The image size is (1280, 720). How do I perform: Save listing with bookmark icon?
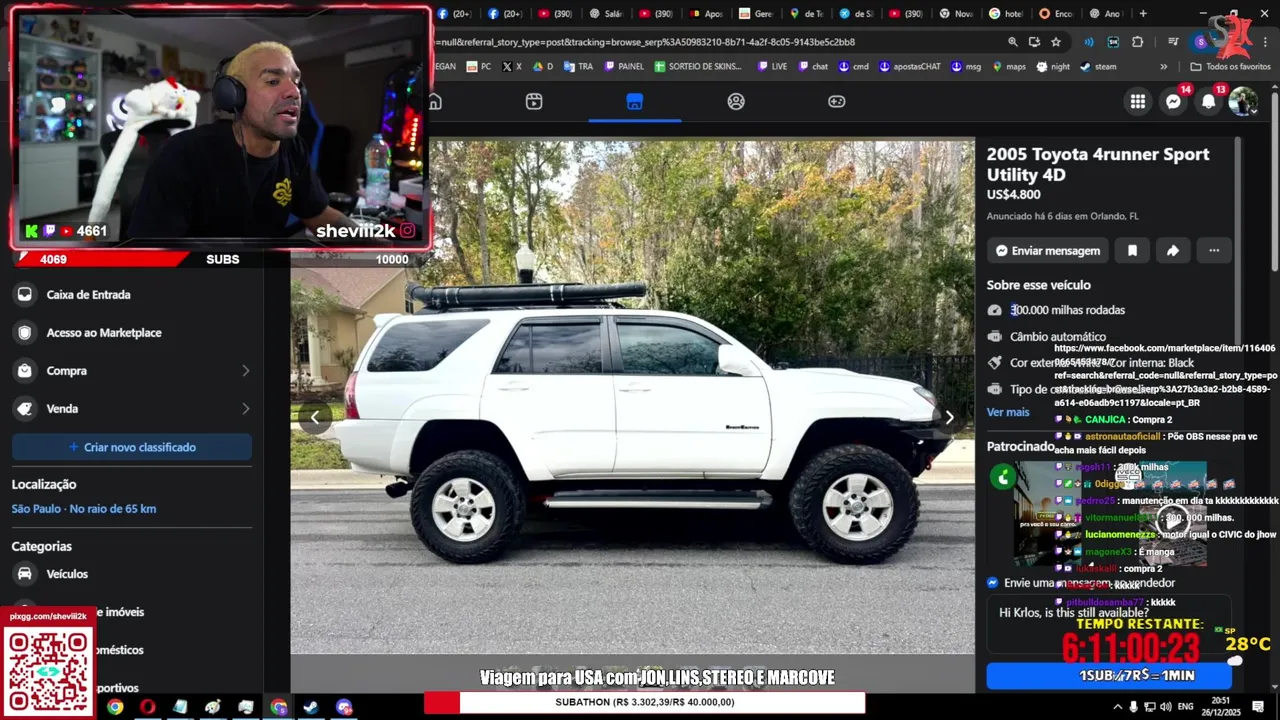(x=1132, y=251)
